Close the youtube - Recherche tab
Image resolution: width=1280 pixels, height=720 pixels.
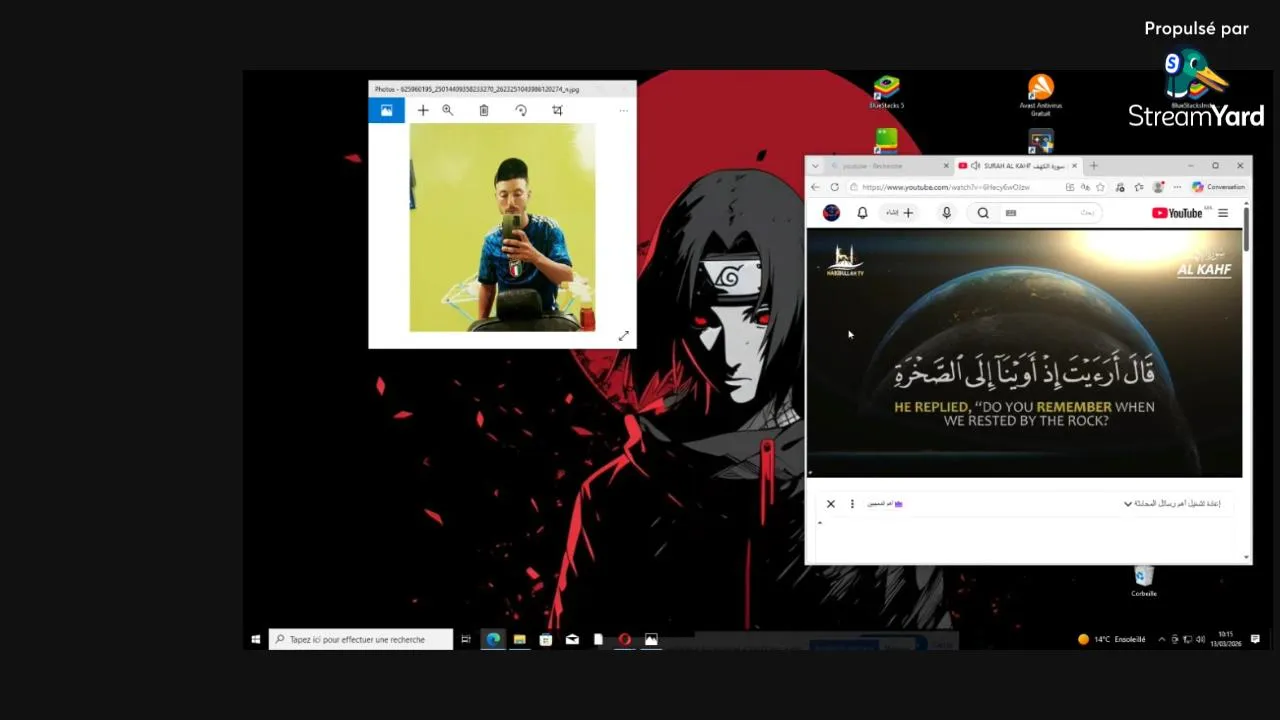946,166
